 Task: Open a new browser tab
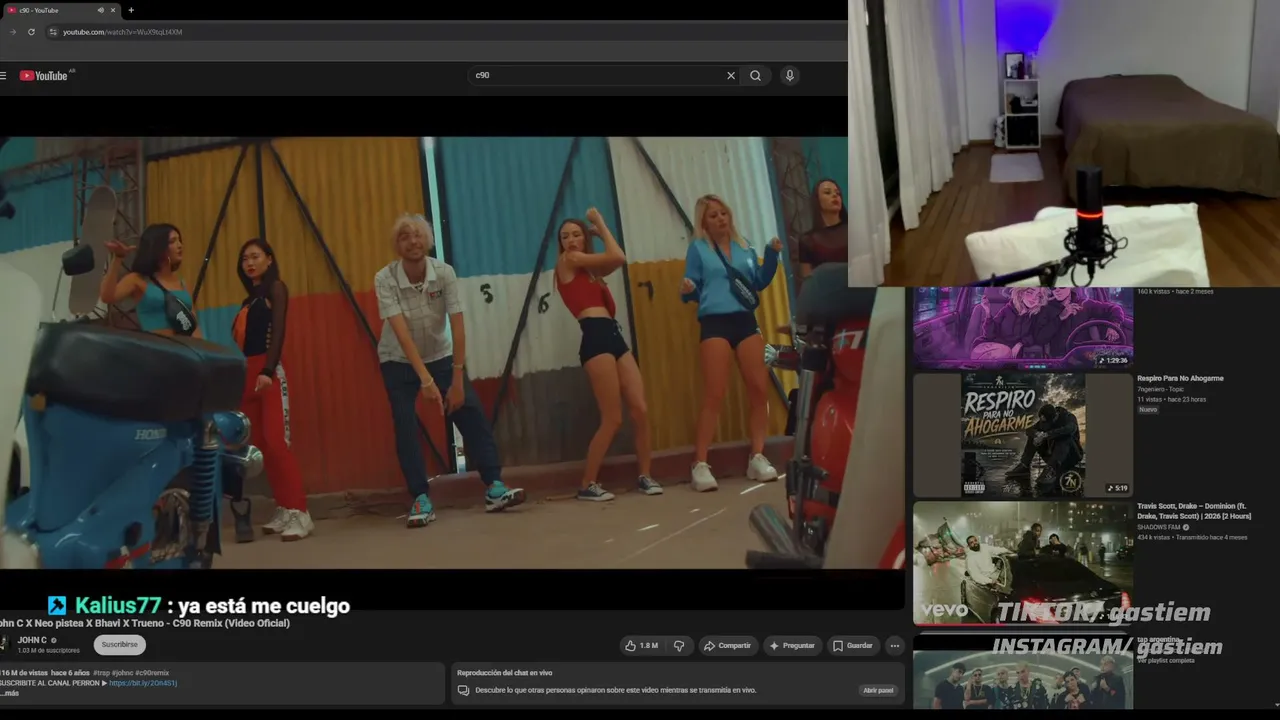click(x=131, y=10)
